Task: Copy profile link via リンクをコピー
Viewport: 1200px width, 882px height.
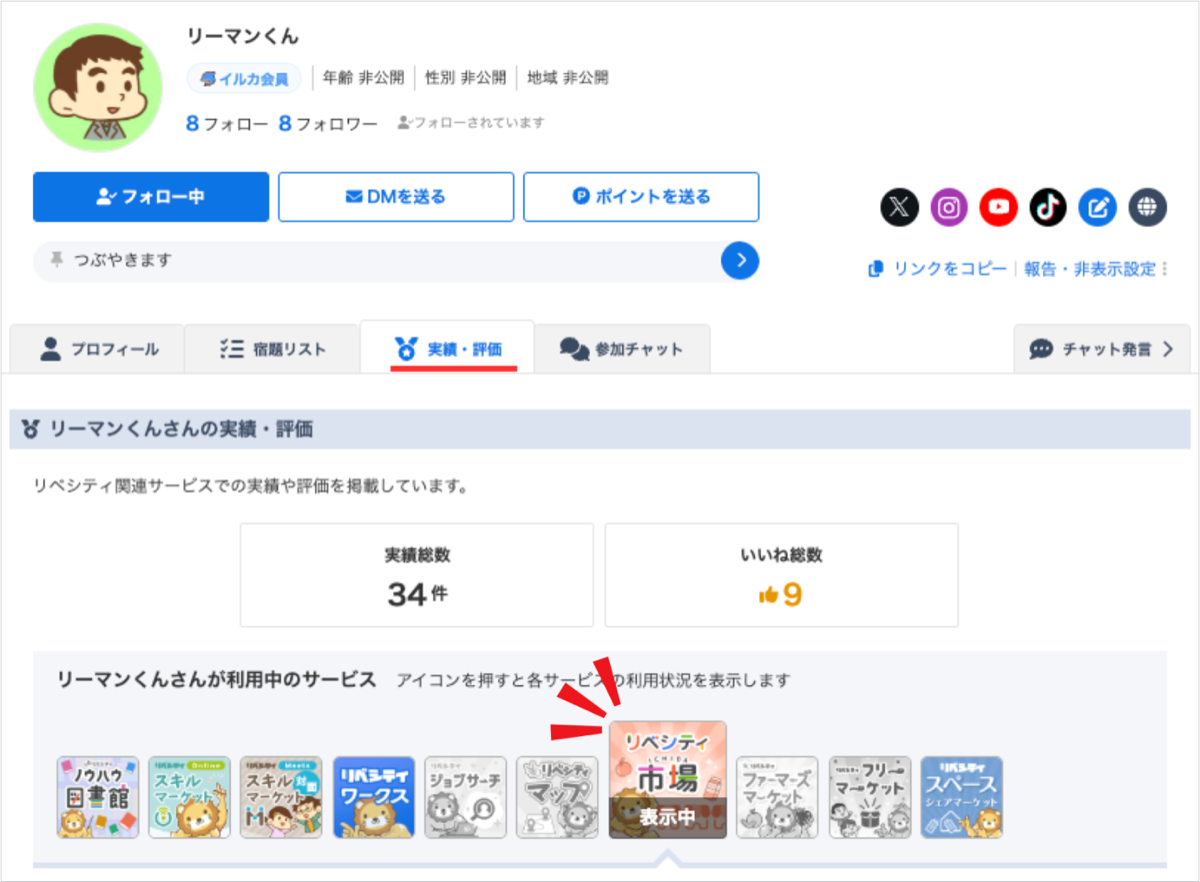Action: [x=938, y=269]
